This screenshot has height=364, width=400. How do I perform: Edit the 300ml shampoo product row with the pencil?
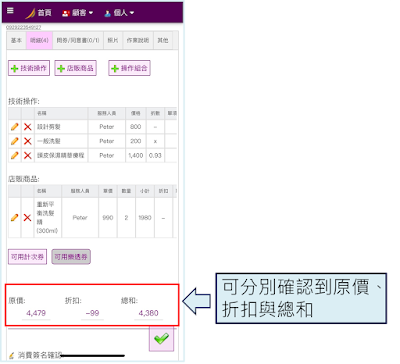coord(15,218)
